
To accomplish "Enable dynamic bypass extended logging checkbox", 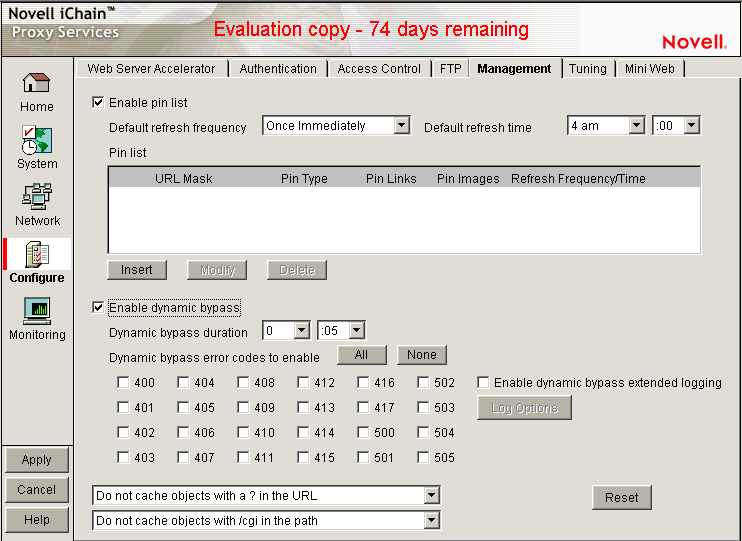I will [483, 382].
